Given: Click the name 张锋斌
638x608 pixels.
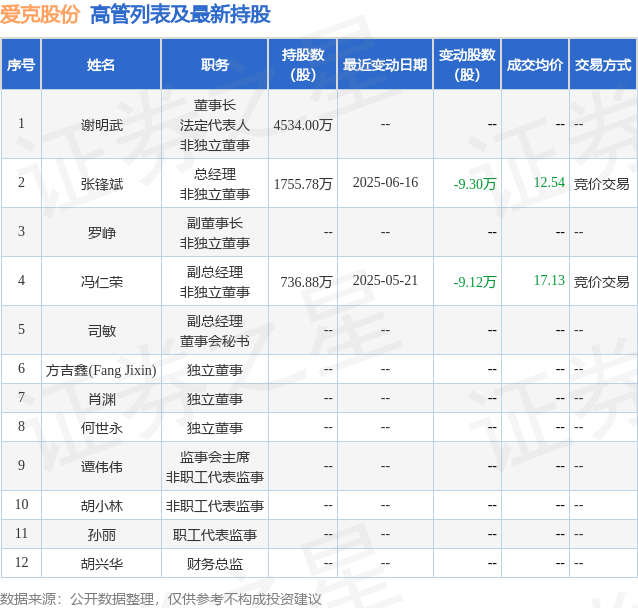Looking at the screenshot, I should tap(102, 184).
